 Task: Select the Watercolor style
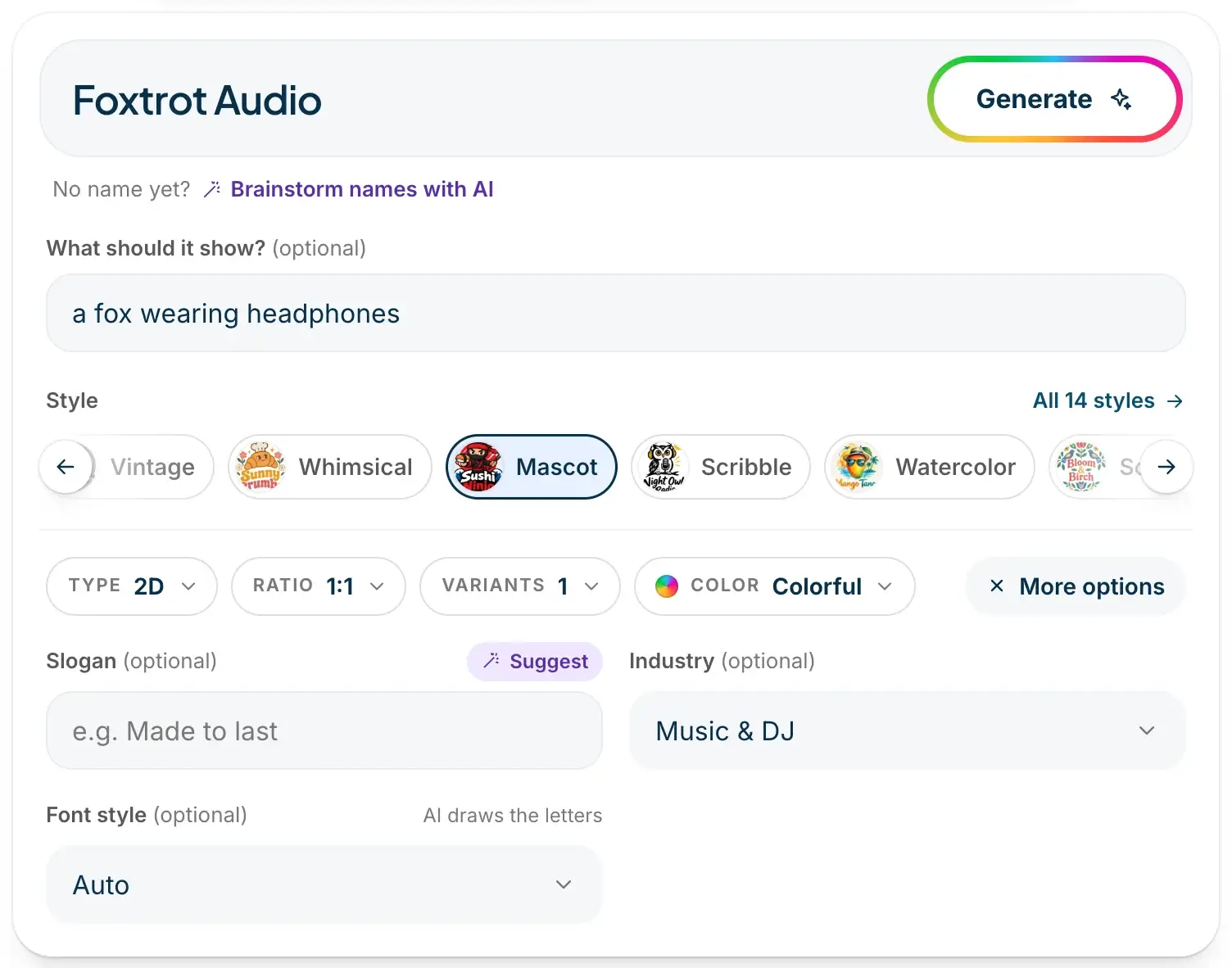(930, 467)
